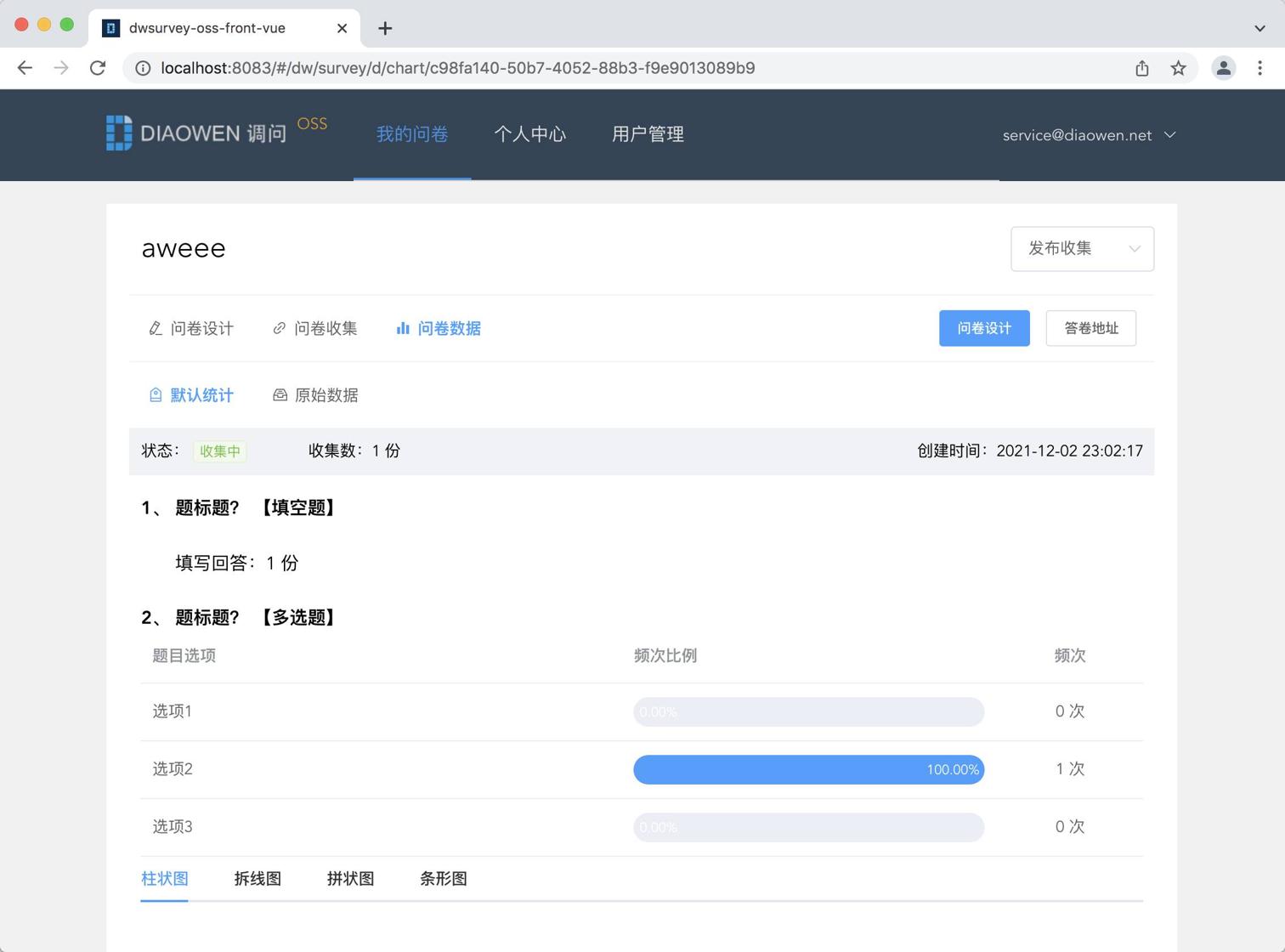Click the pencil icon beside 问卷设计
This screenshot has height=952, width=1285.
click(156, 328)
